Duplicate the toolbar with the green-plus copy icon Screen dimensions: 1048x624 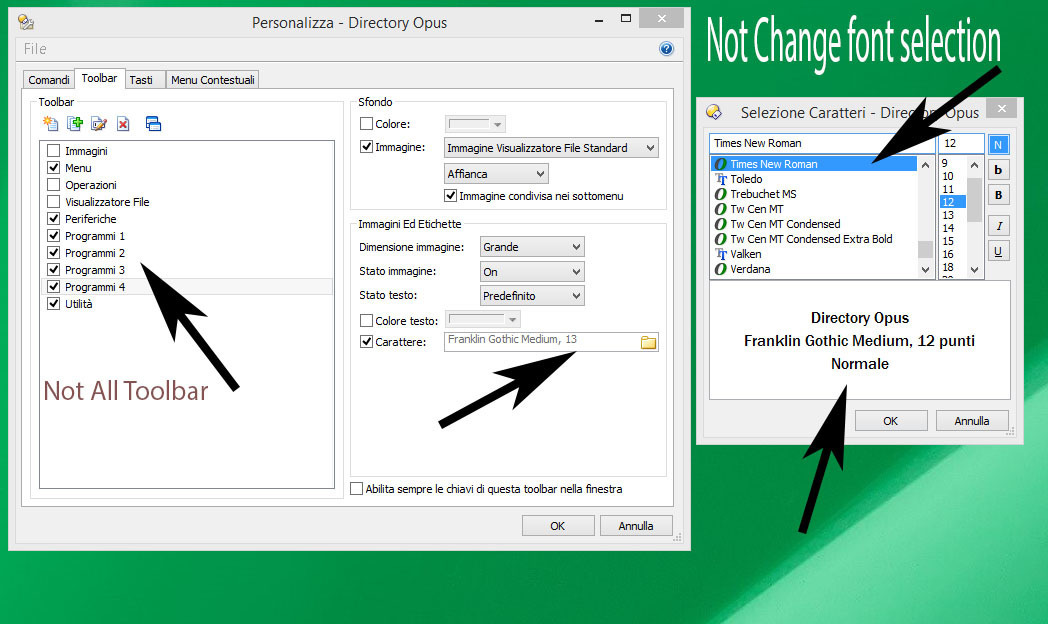tap(74, 124)
